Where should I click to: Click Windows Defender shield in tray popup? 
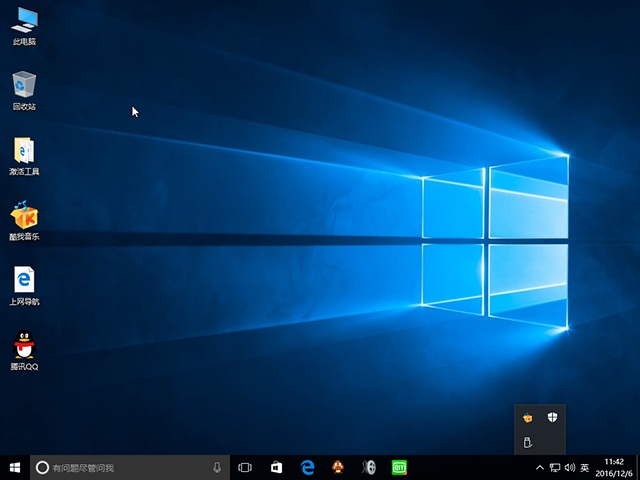[x=551, y=417]
